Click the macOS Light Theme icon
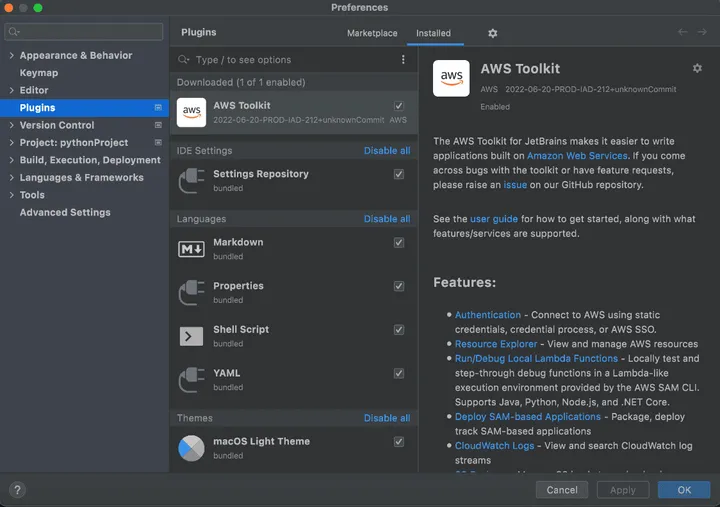720x507 pixels. coord(191,448)
